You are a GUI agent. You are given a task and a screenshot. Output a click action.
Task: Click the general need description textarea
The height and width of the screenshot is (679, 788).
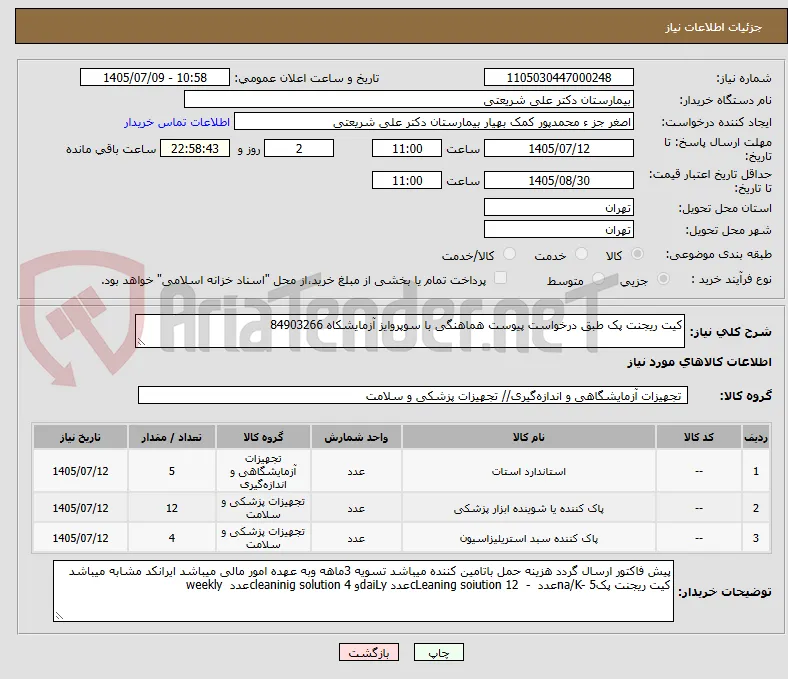click(x=410, y=331)
